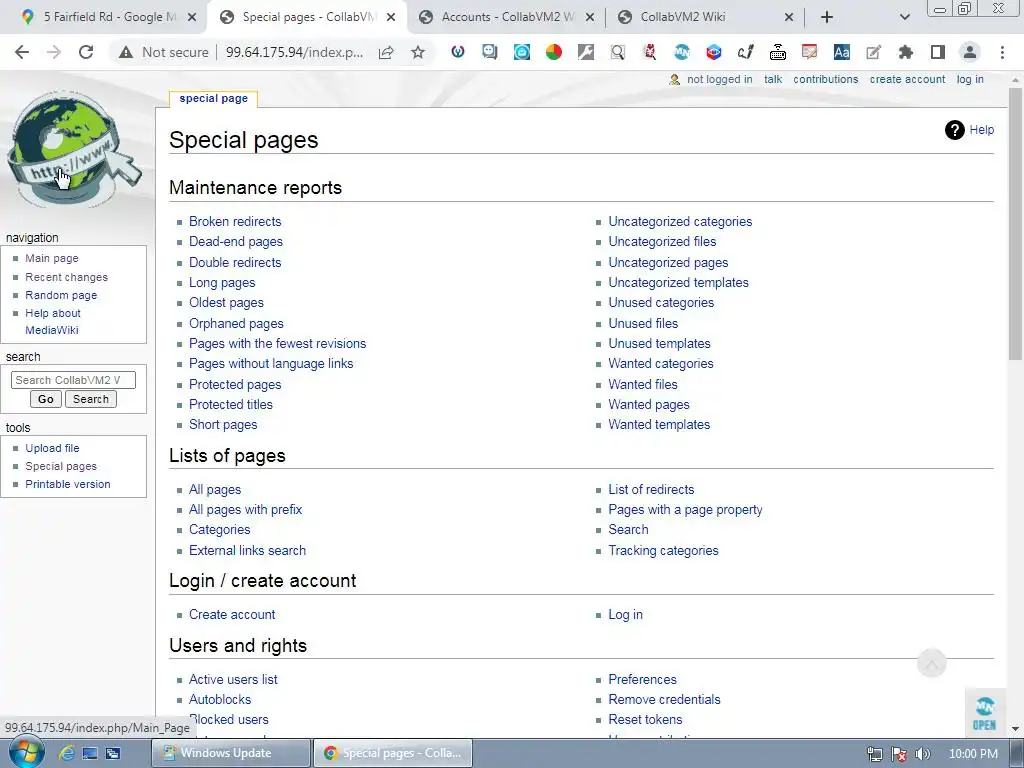Toggle the browser side panel
Screen dimensions: 1024x768
(938, 52)
